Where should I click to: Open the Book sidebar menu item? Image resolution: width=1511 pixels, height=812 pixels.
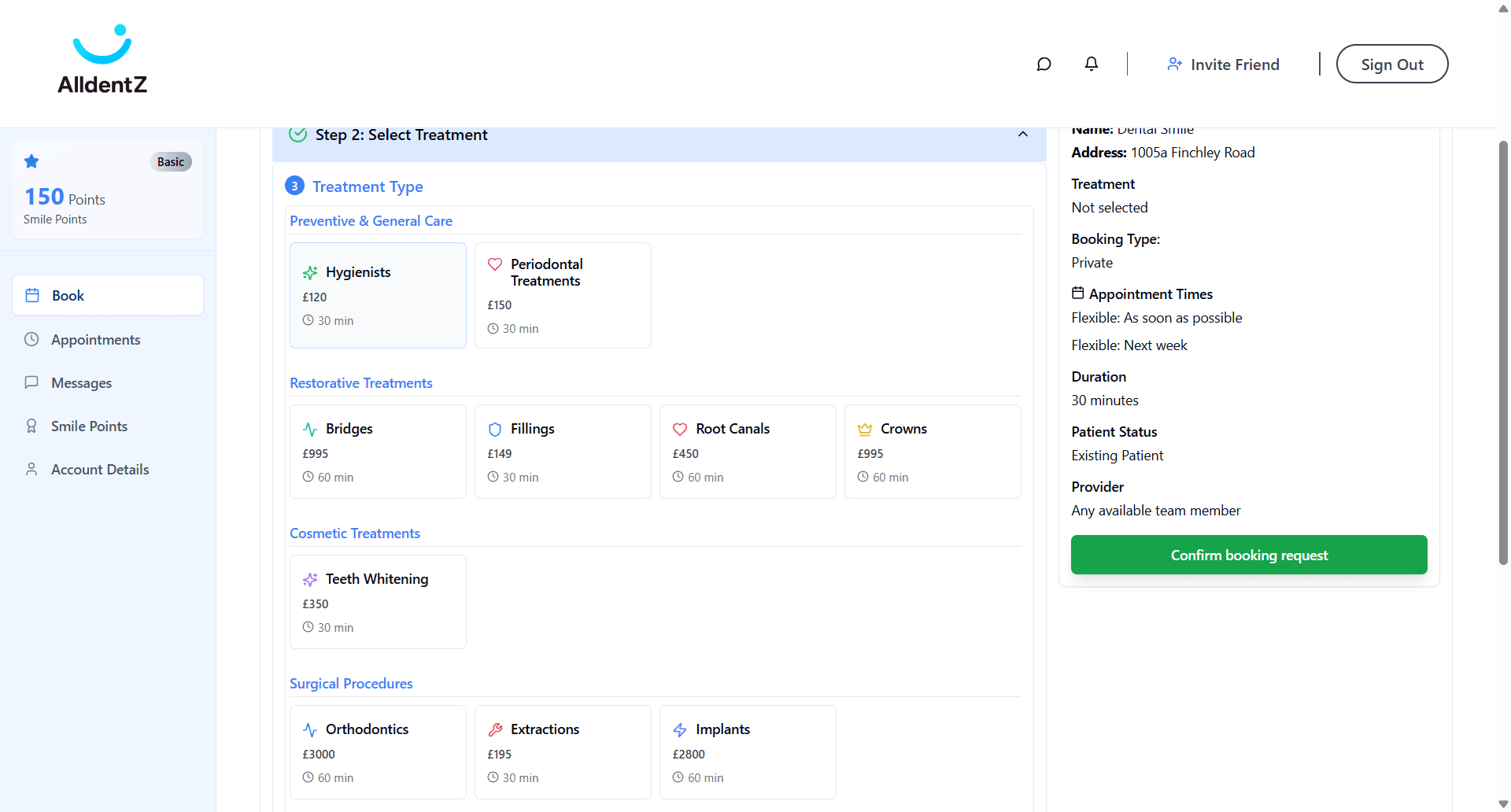108,295
